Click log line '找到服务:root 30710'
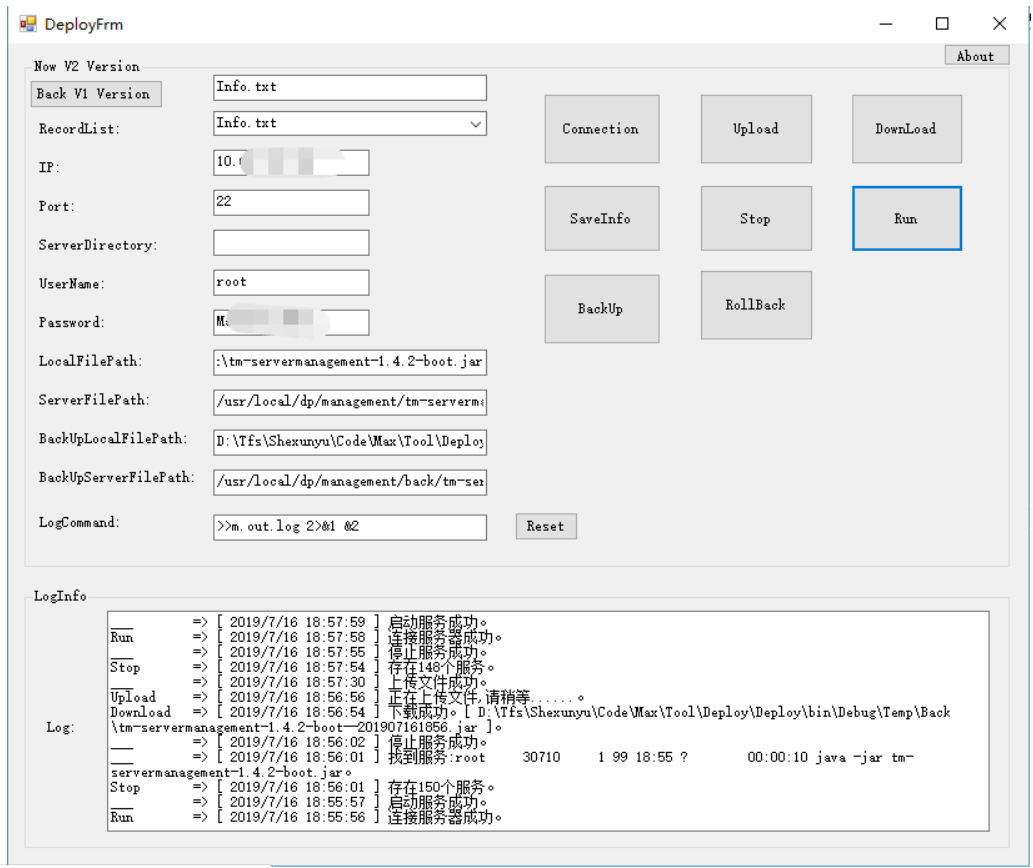Viewport: 1033px width, 868px height. click(x=513, y=765)
